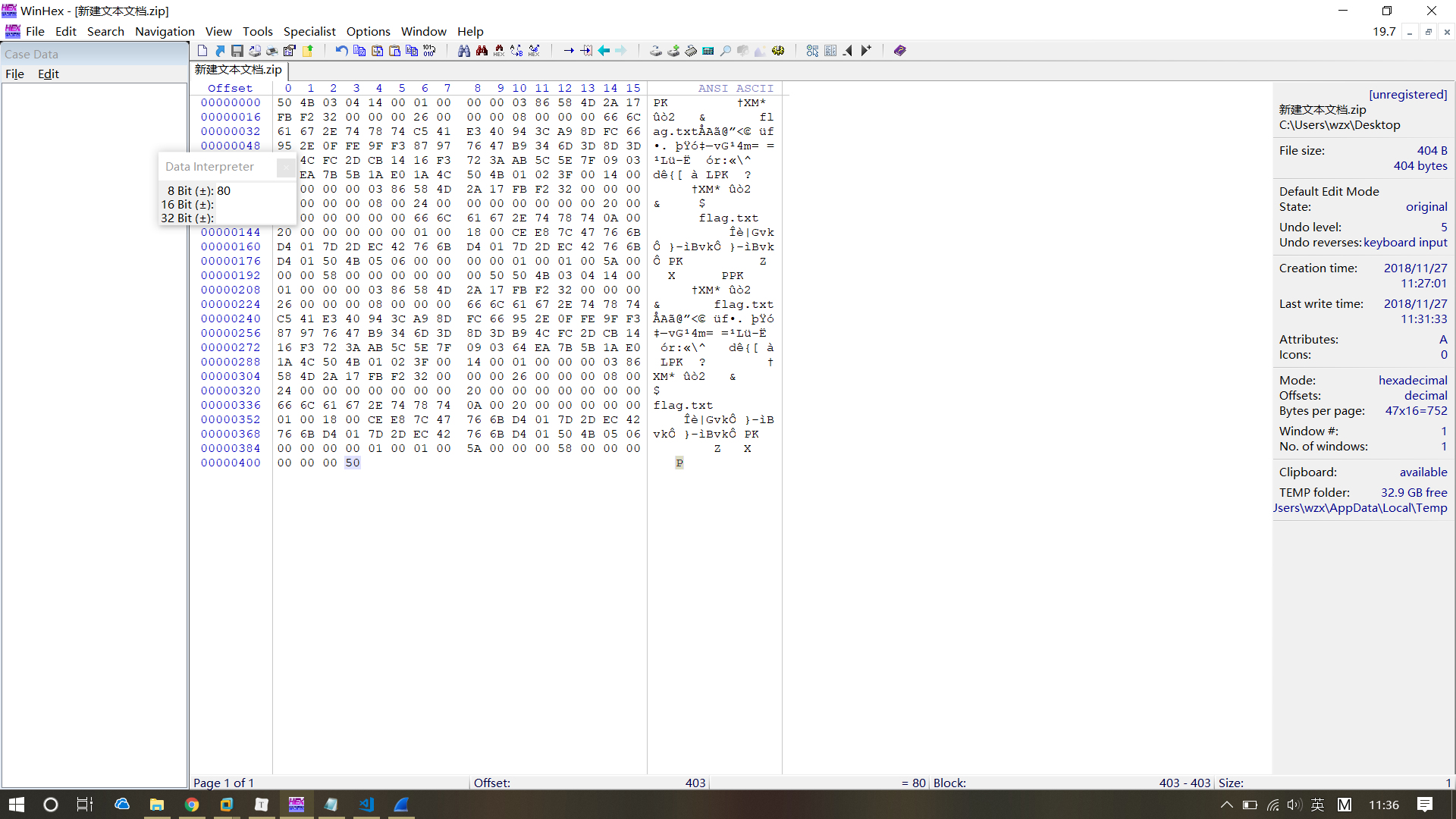The image size is (1456, 819).
Task: Select the 新建文本文档.zip tab
Action: pos(238,70)
